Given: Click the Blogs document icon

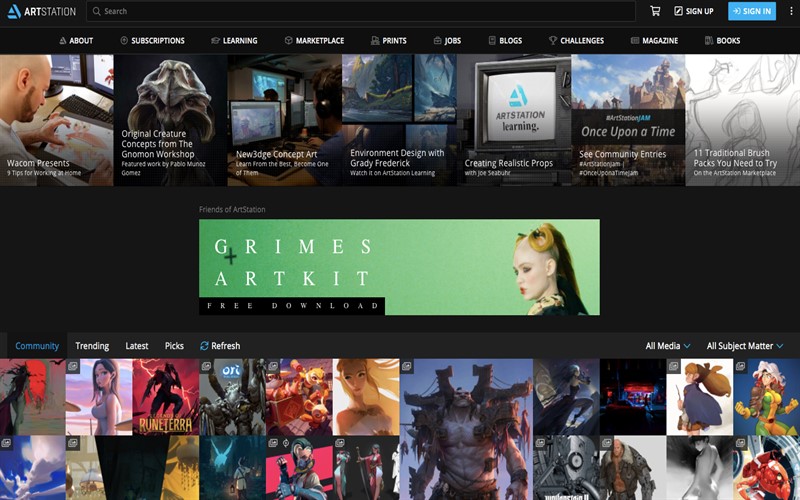Looking at the screenshot, I should click(x=492, y=40).
